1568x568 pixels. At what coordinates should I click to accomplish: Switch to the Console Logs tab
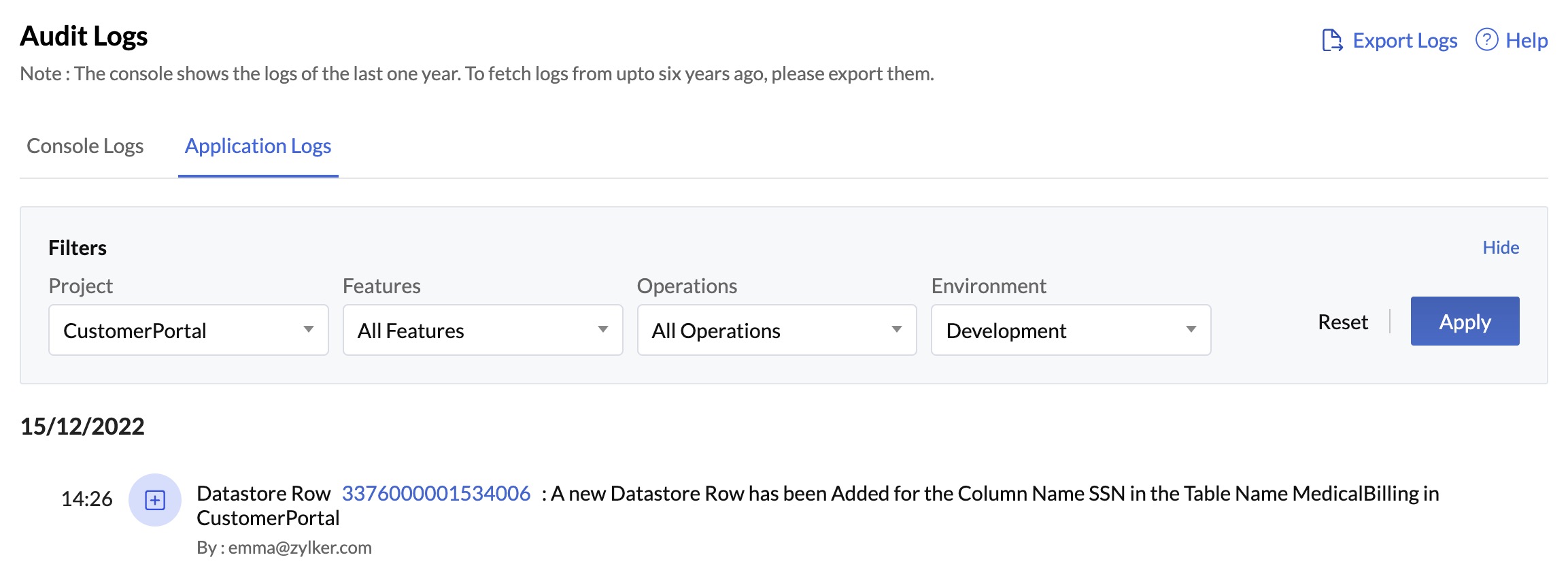click(x=85, y=146)
